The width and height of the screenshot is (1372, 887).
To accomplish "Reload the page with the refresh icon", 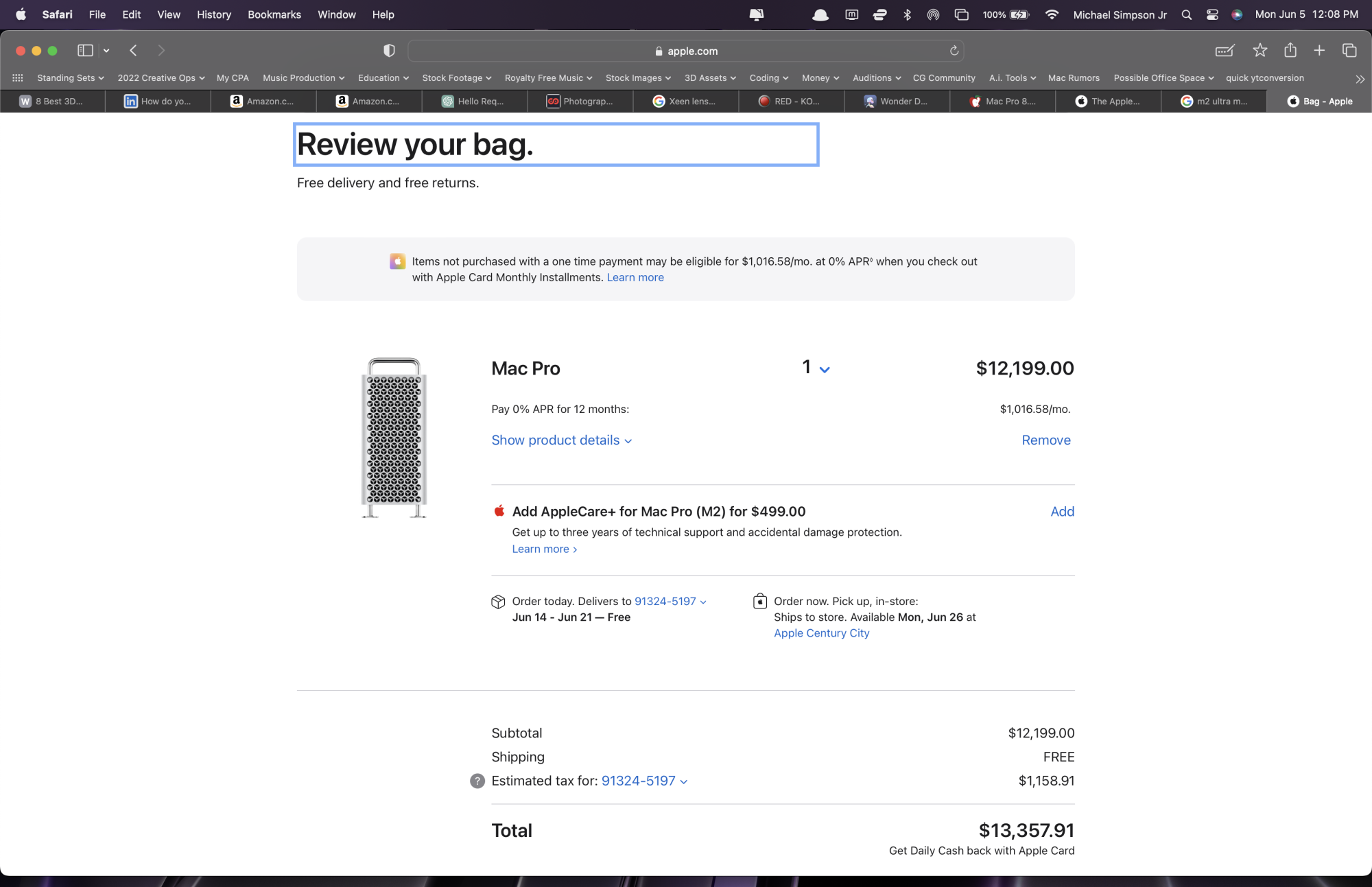I will tap(954, 51).
